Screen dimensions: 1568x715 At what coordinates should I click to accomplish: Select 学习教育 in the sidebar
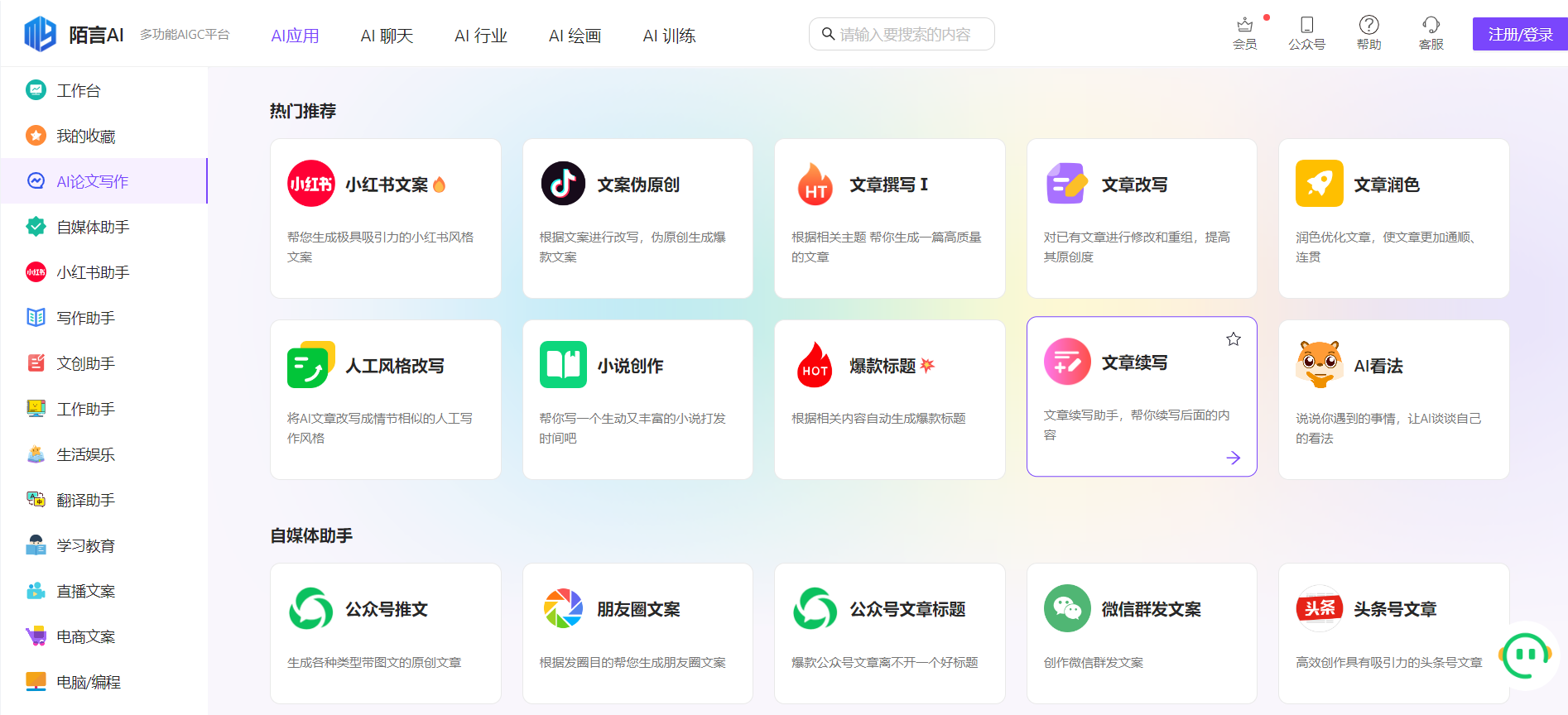103,545
